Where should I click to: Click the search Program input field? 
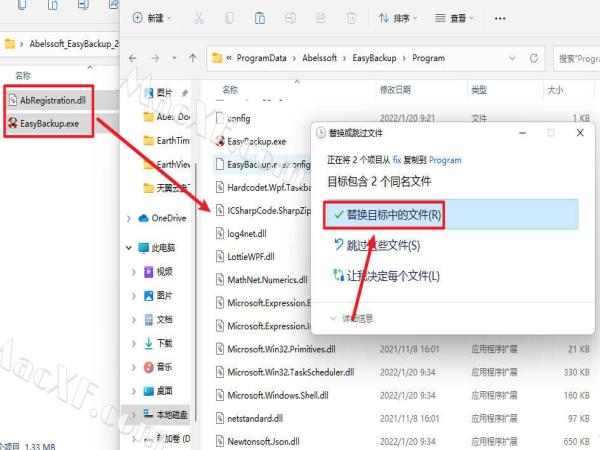tap(577, 59)
